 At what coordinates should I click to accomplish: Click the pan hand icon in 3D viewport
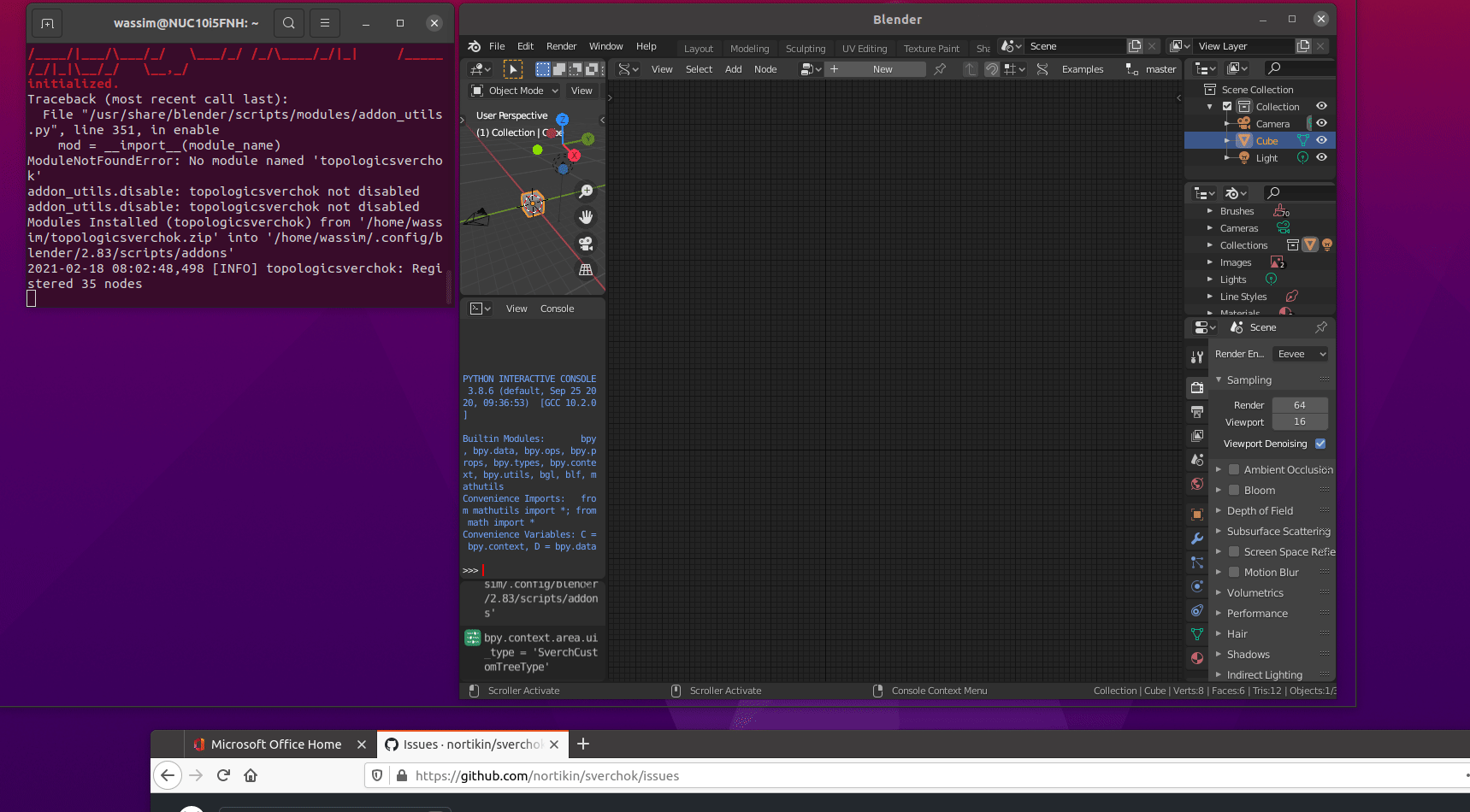(x=586, y=217)
